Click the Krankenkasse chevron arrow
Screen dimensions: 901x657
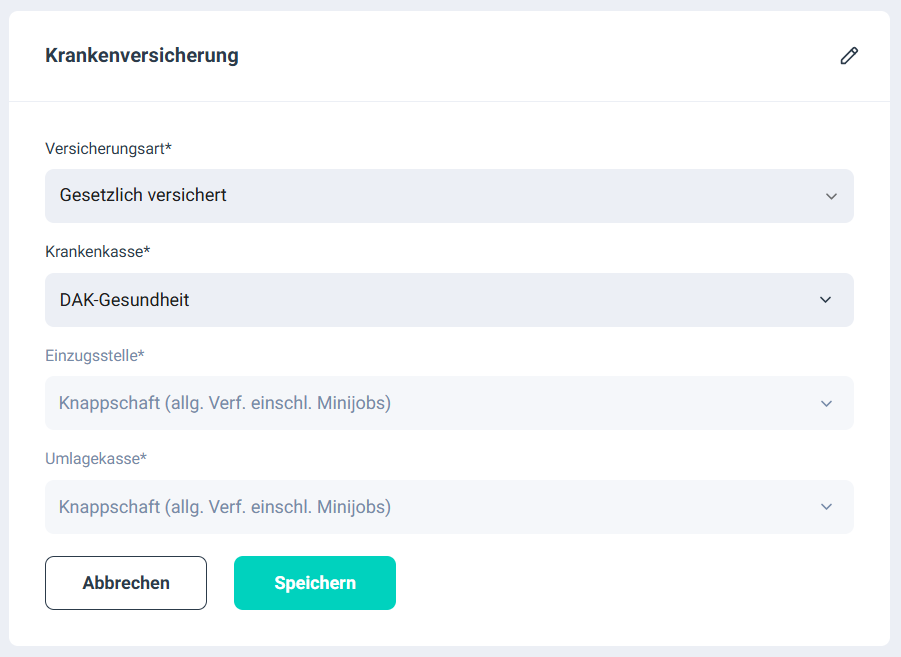(x=825, y=300)
